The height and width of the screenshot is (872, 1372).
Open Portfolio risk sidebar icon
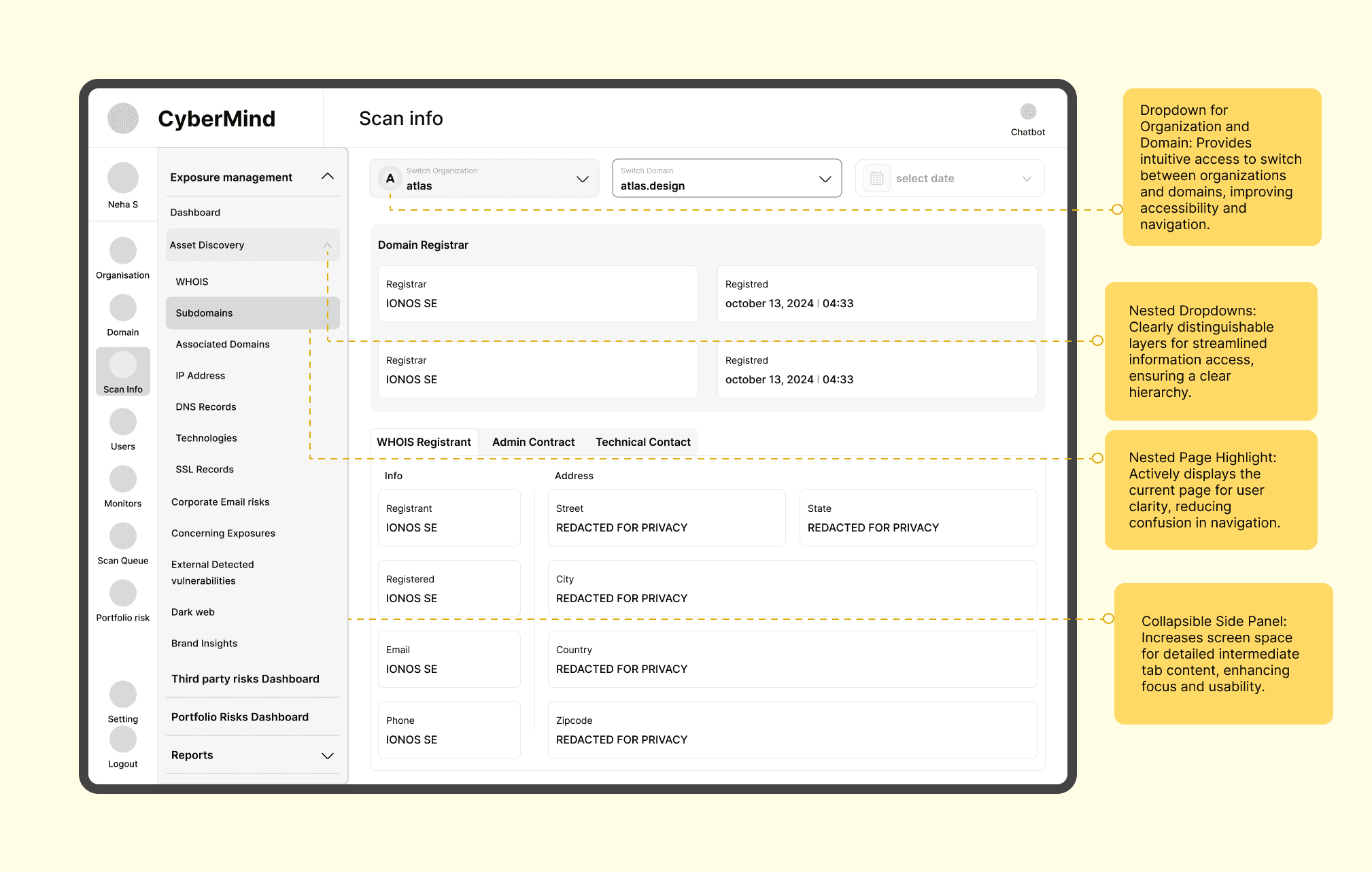(x=123, y=593)
